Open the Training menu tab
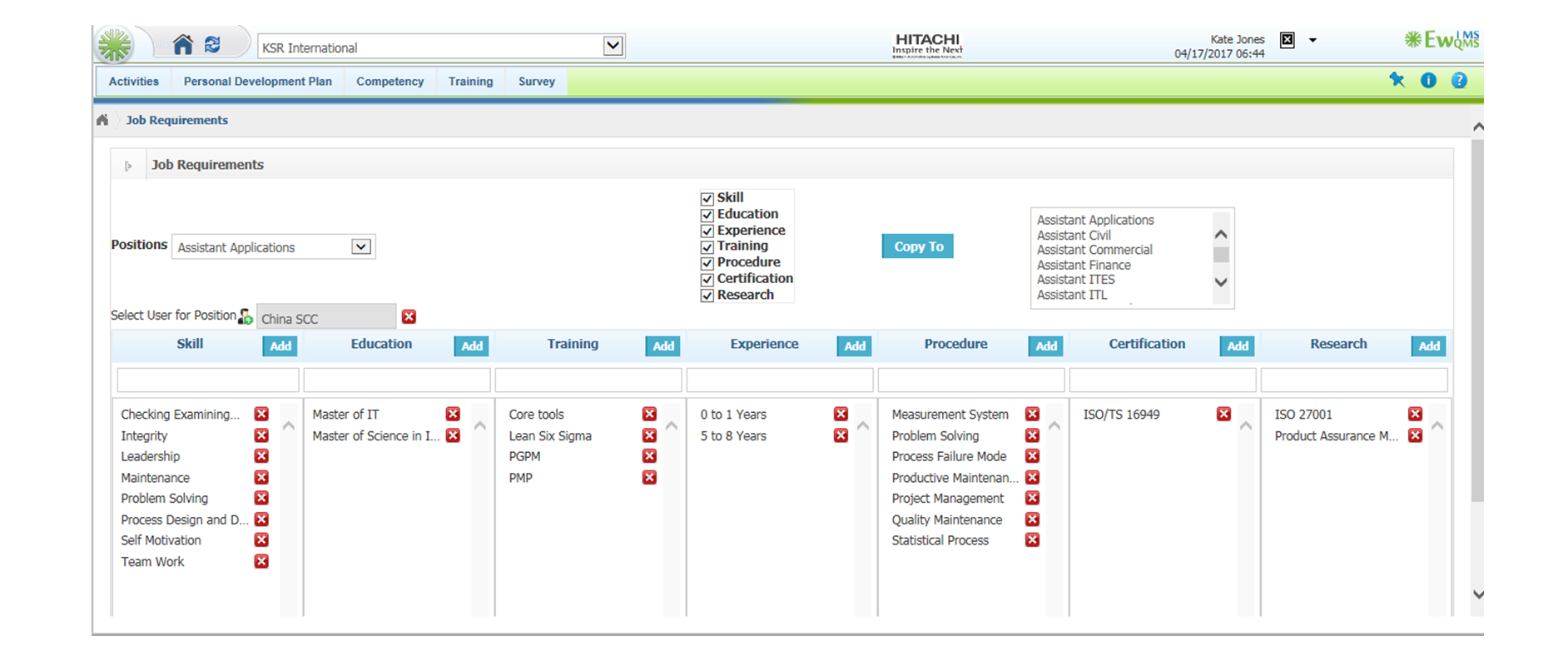Screen dimensions: 1568x661 coord(471,82)
